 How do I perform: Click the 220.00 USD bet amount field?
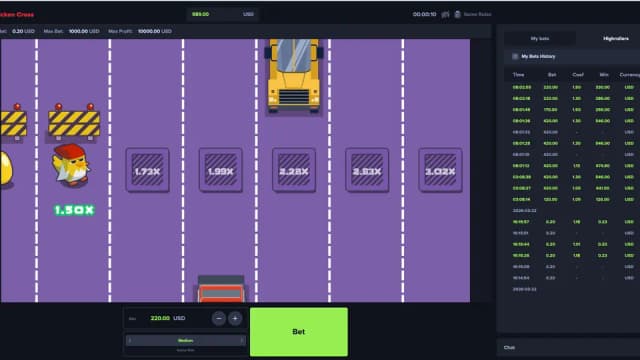click(x=167, y=318)
